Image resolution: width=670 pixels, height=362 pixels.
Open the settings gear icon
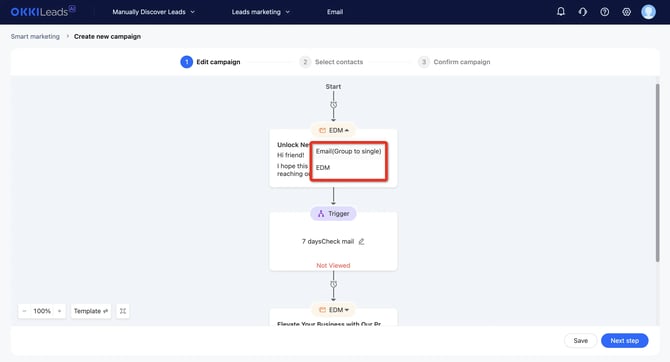[x=626, y=12]
